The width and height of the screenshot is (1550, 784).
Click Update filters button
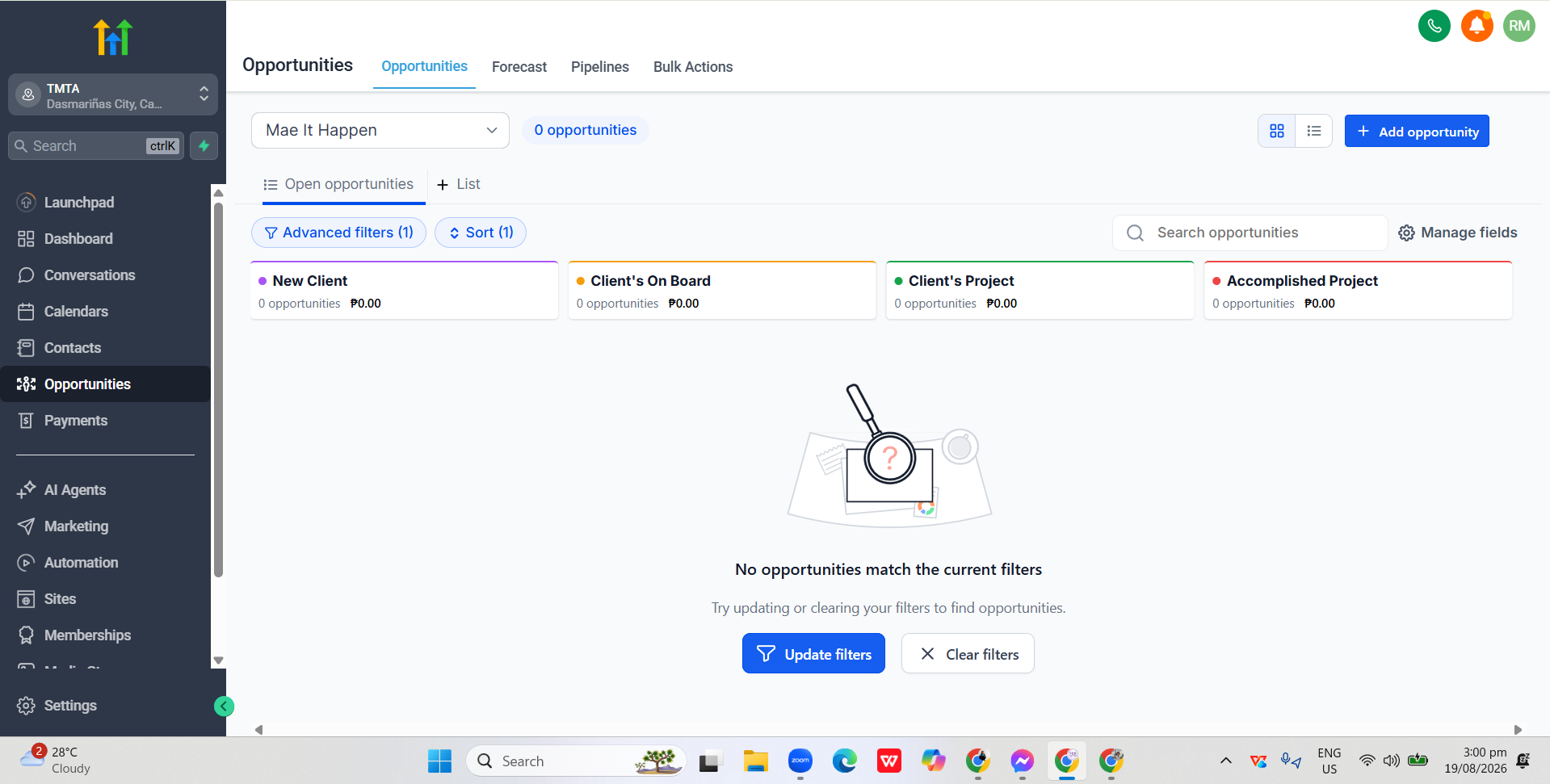pyautogui.click(x=813, y=654)
